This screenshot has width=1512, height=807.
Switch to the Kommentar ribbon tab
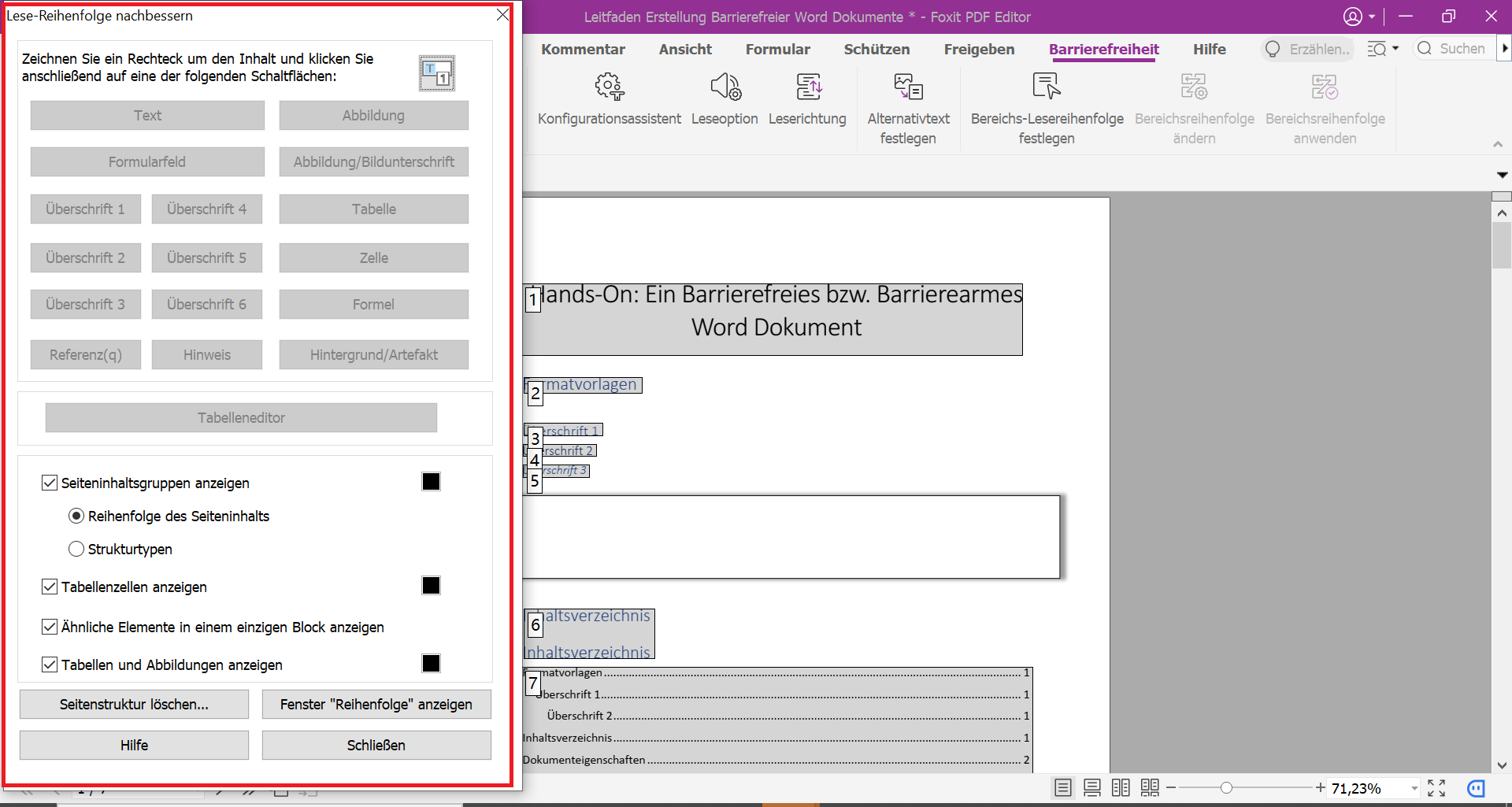tap(583, 49)
